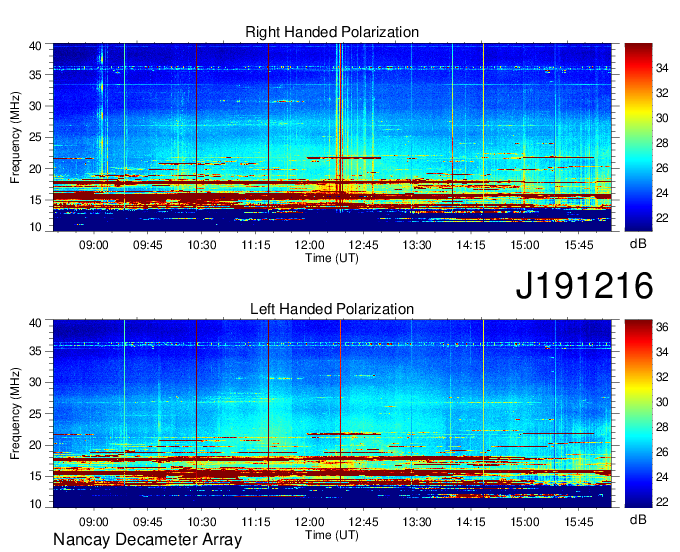Click 15 tick on bottom plot frequency axis

pos(35,476)
